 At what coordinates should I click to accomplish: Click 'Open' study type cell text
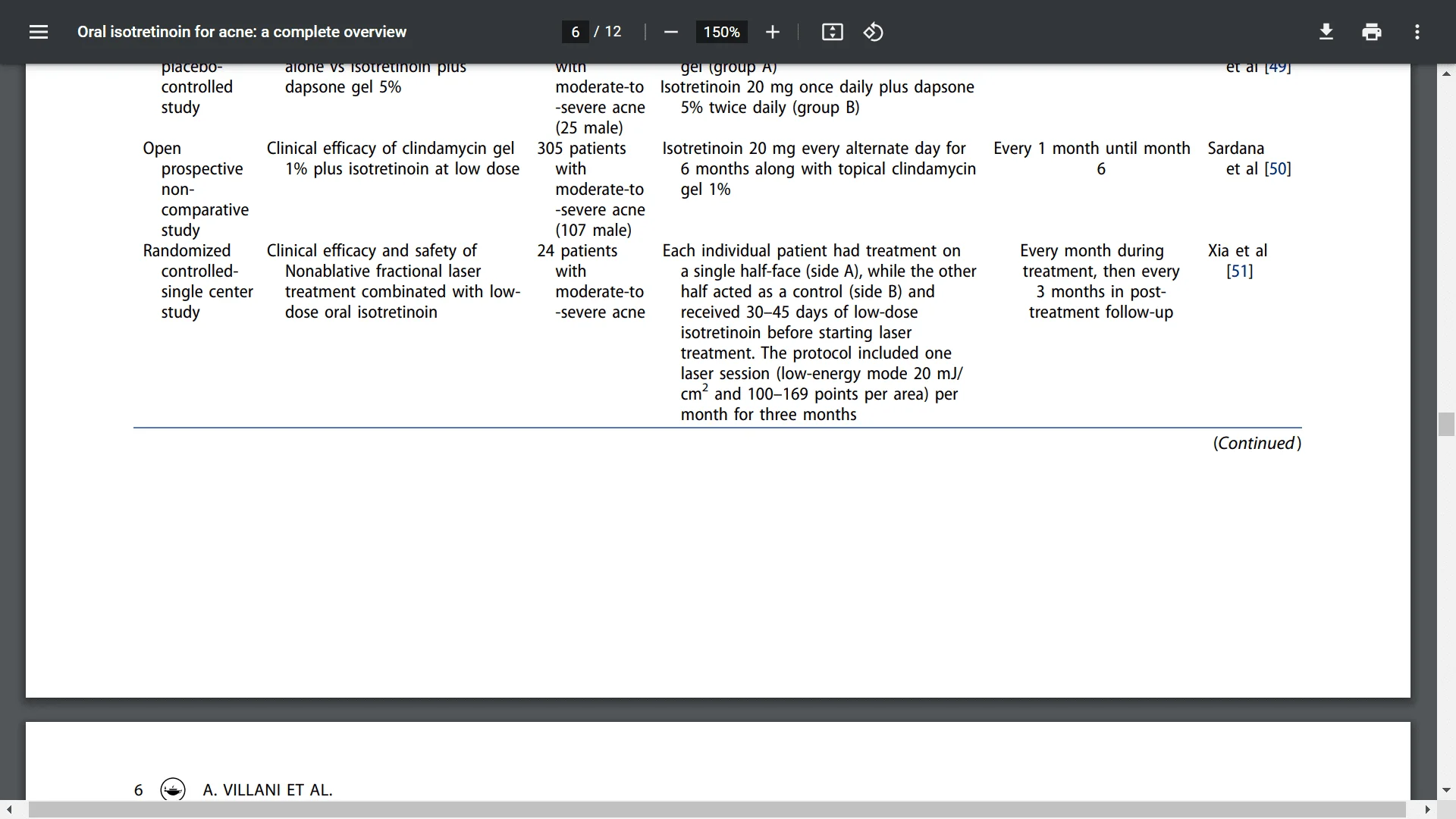tap(162, 149)
